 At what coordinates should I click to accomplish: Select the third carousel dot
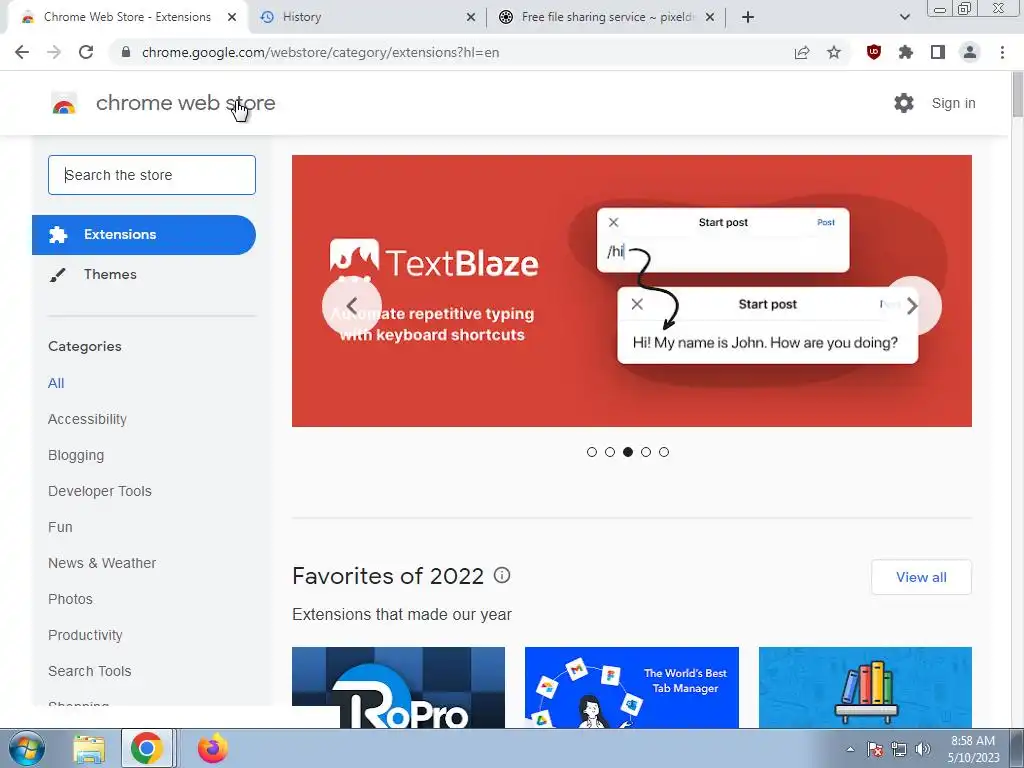[628, 452]
